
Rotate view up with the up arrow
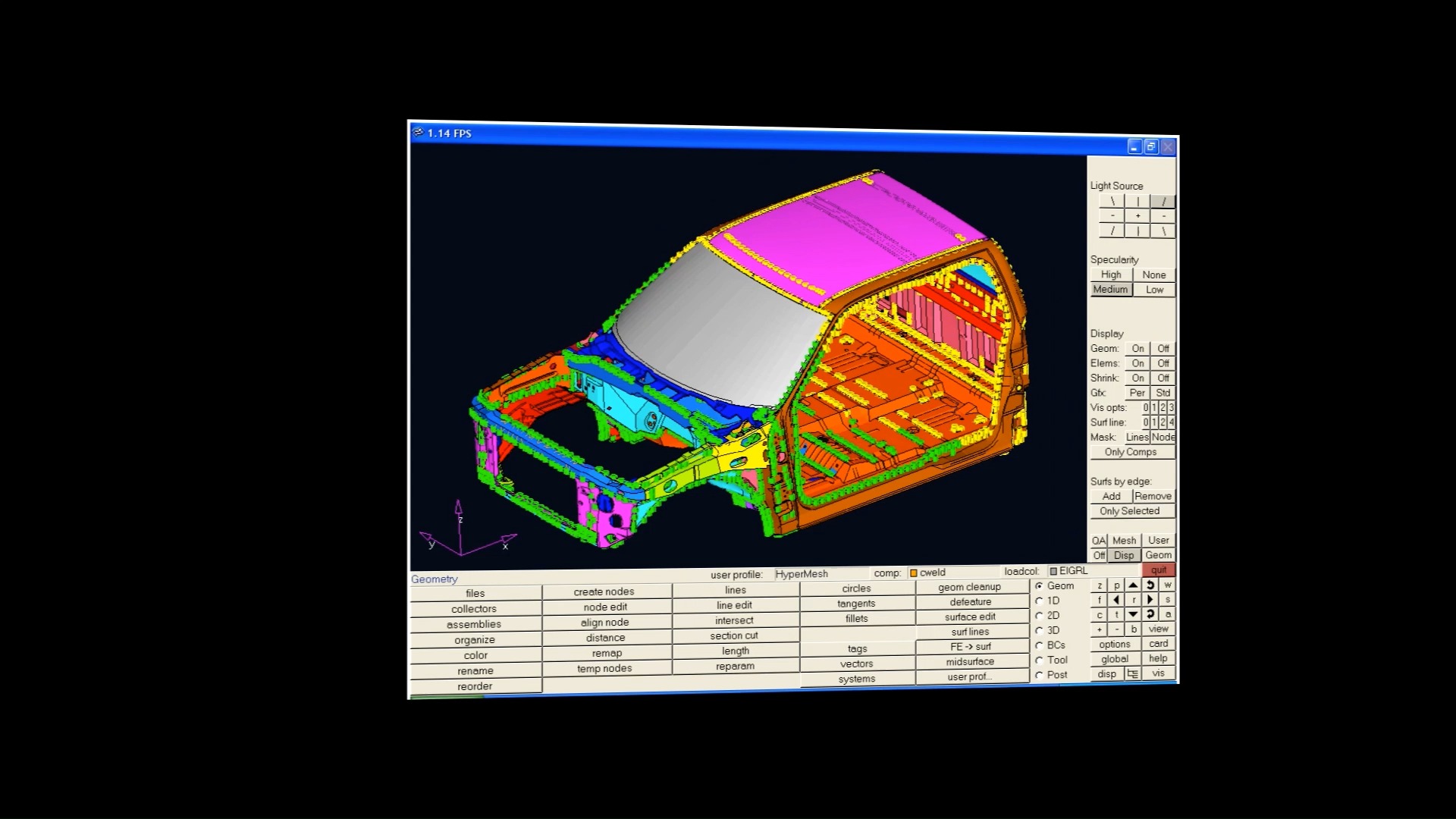pos(1133,585)
